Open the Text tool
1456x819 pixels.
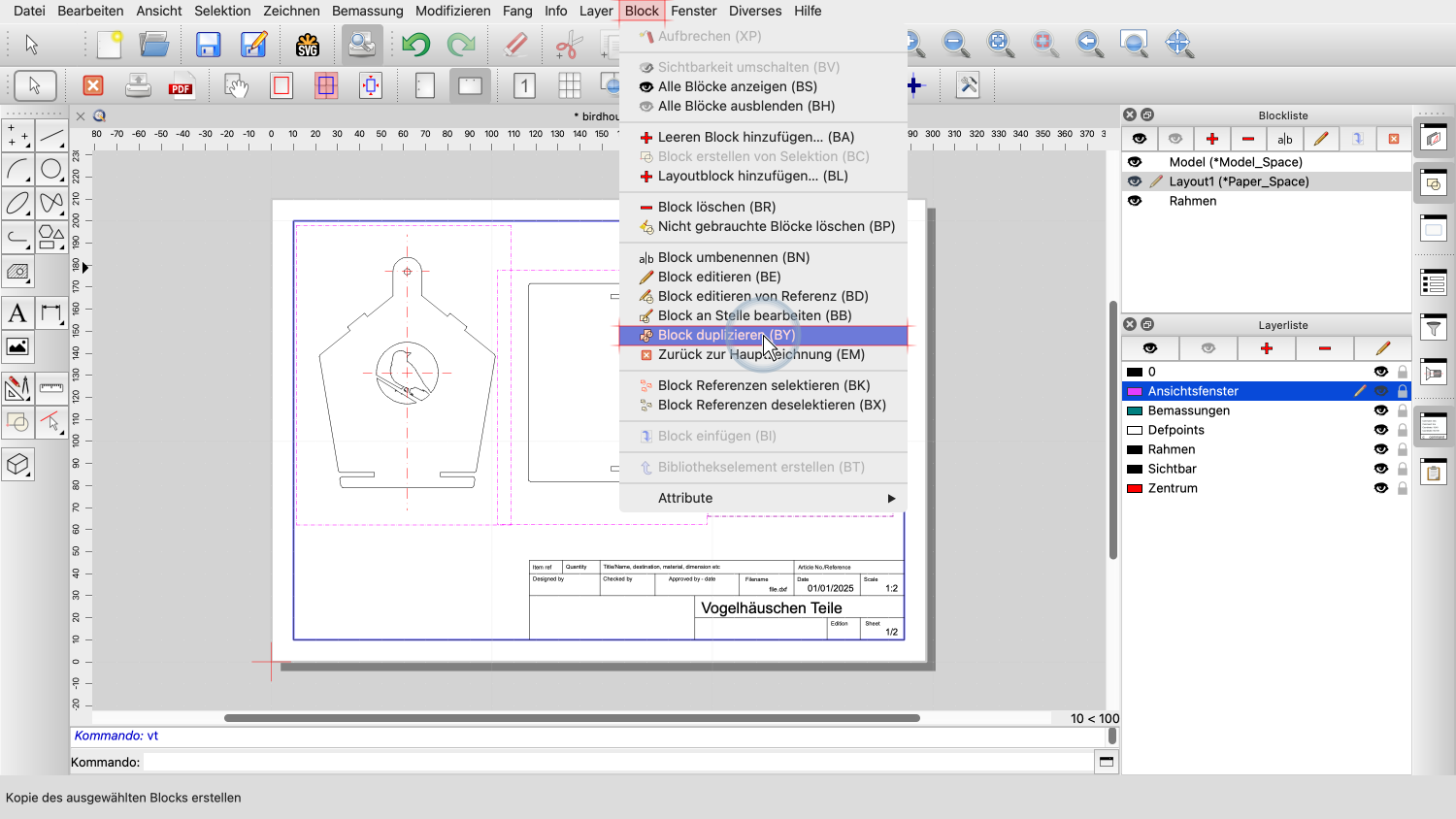tap(17, 312)
